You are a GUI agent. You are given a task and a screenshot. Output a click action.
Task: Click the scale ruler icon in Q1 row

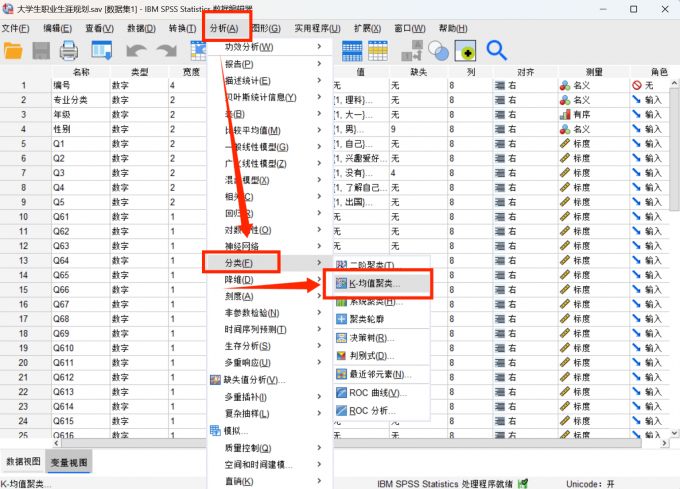pyautogui.click(x=565, y=143)
